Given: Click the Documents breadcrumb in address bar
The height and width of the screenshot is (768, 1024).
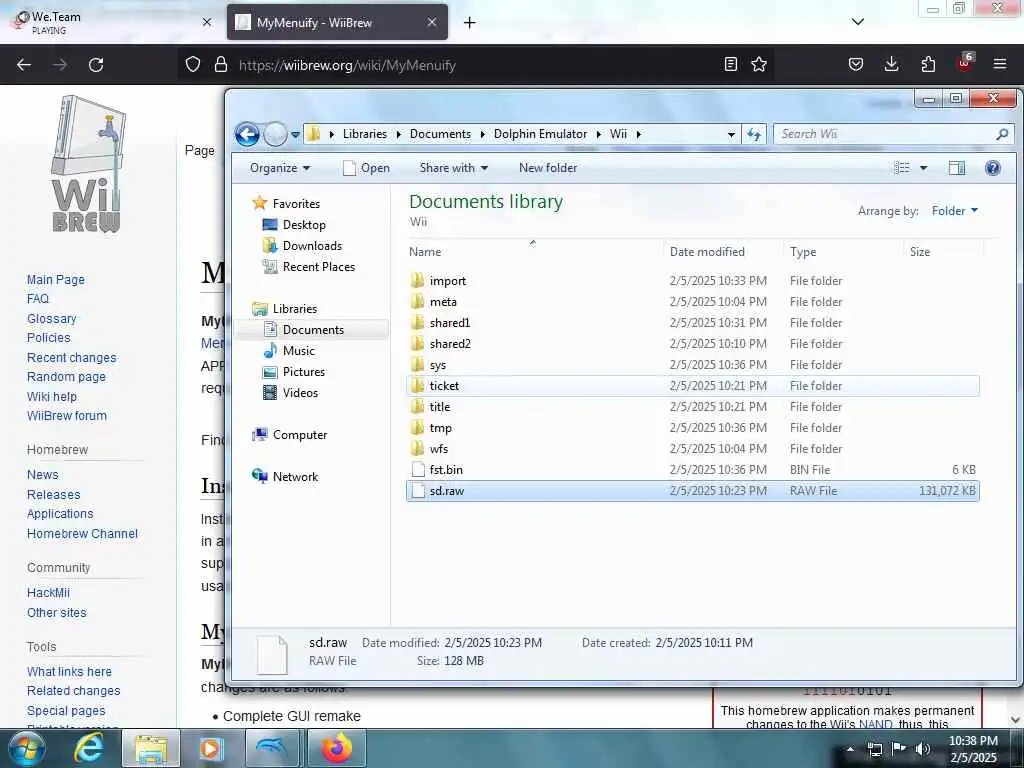Looking at the screenshot, I should pyautogui.click(x=440, y=134).
